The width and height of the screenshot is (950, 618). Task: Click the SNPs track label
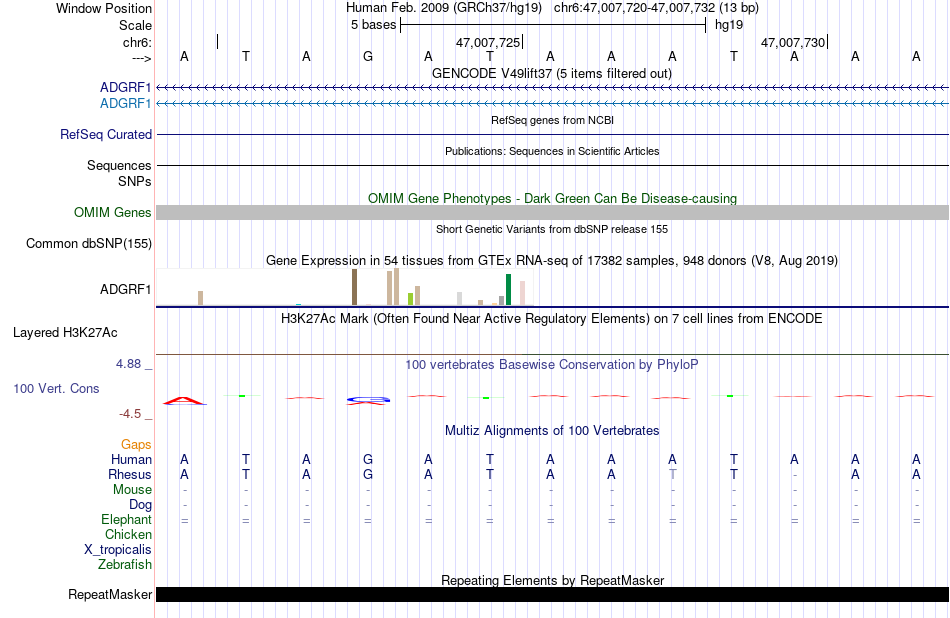(135, 181)
